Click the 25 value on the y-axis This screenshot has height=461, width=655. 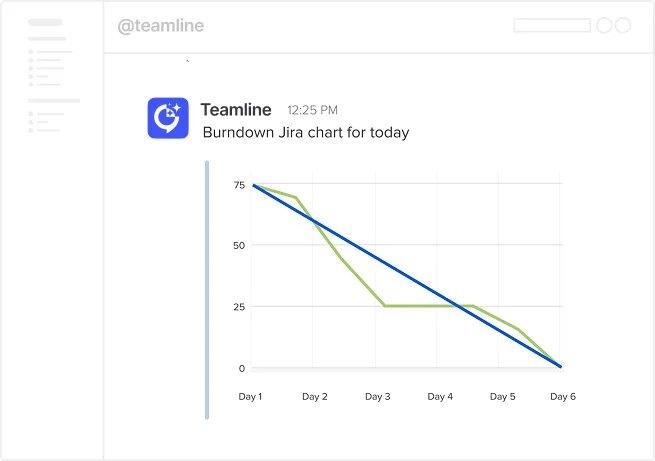tap(239, 306)
